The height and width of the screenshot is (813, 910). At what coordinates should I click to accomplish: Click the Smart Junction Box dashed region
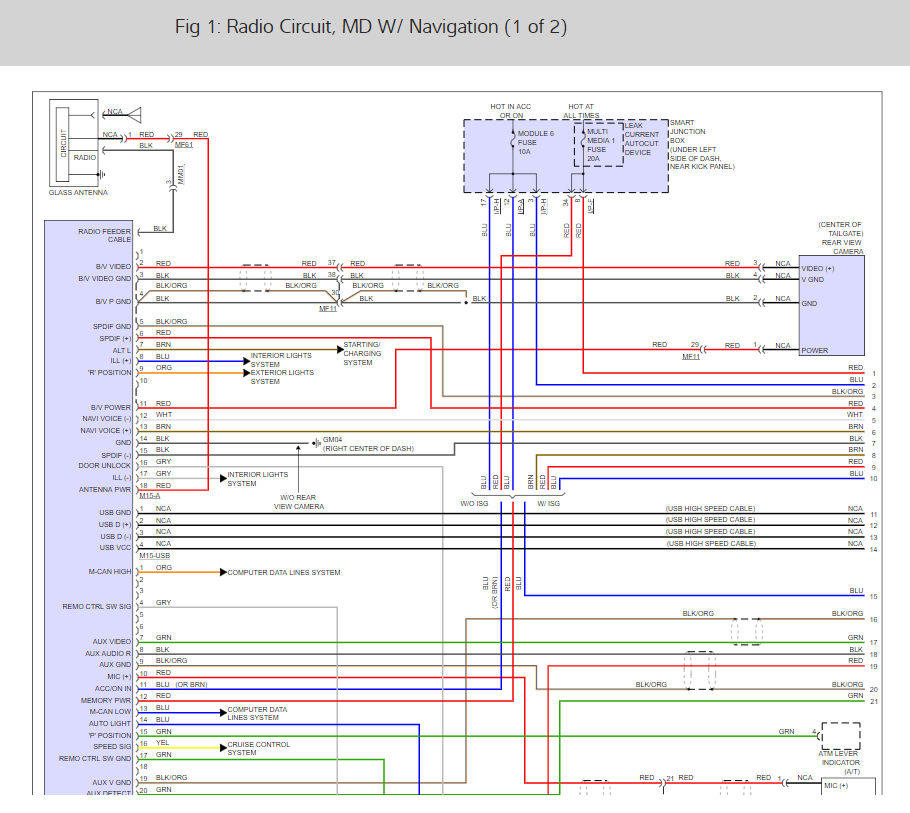[x=565, y=156]
